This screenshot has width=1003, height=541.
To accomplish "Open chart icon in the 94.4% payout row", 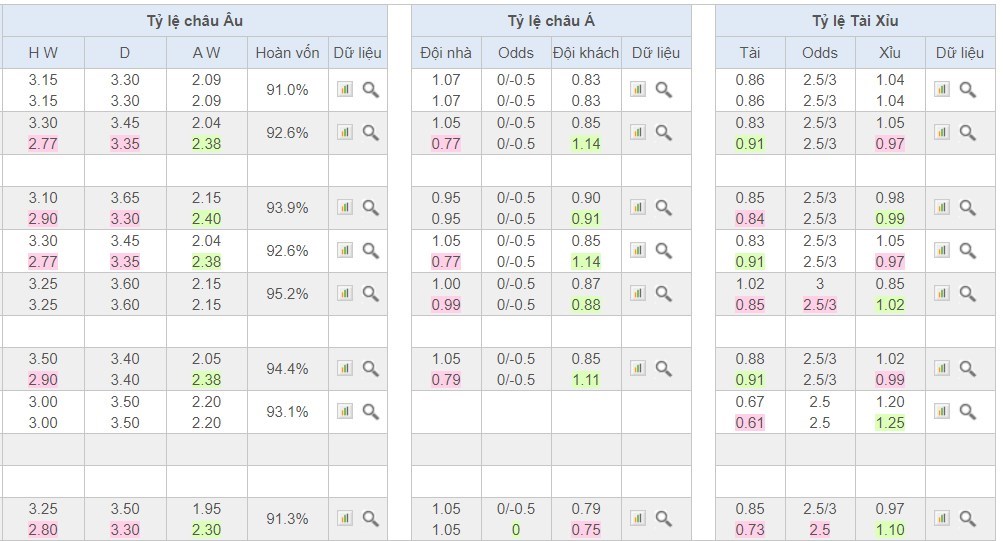I will point(345,368).
